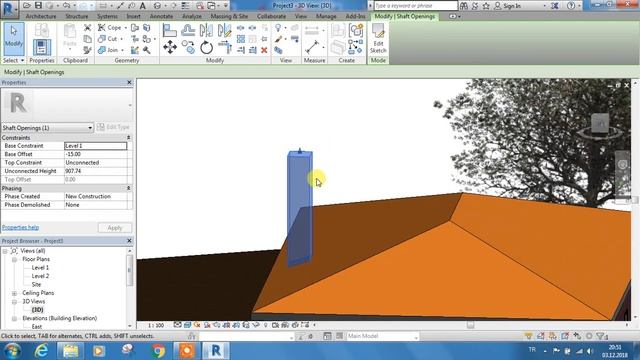Click the Match Type Properties paintbrush icon
Viewport: 640px width, 360px height.
tap(278, 39)
